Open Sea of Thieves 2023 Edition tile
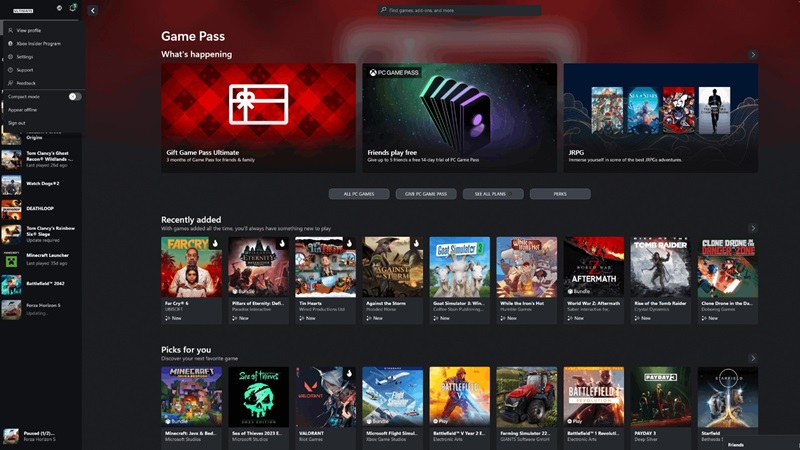800x450 pixels. tap(259, 408)
